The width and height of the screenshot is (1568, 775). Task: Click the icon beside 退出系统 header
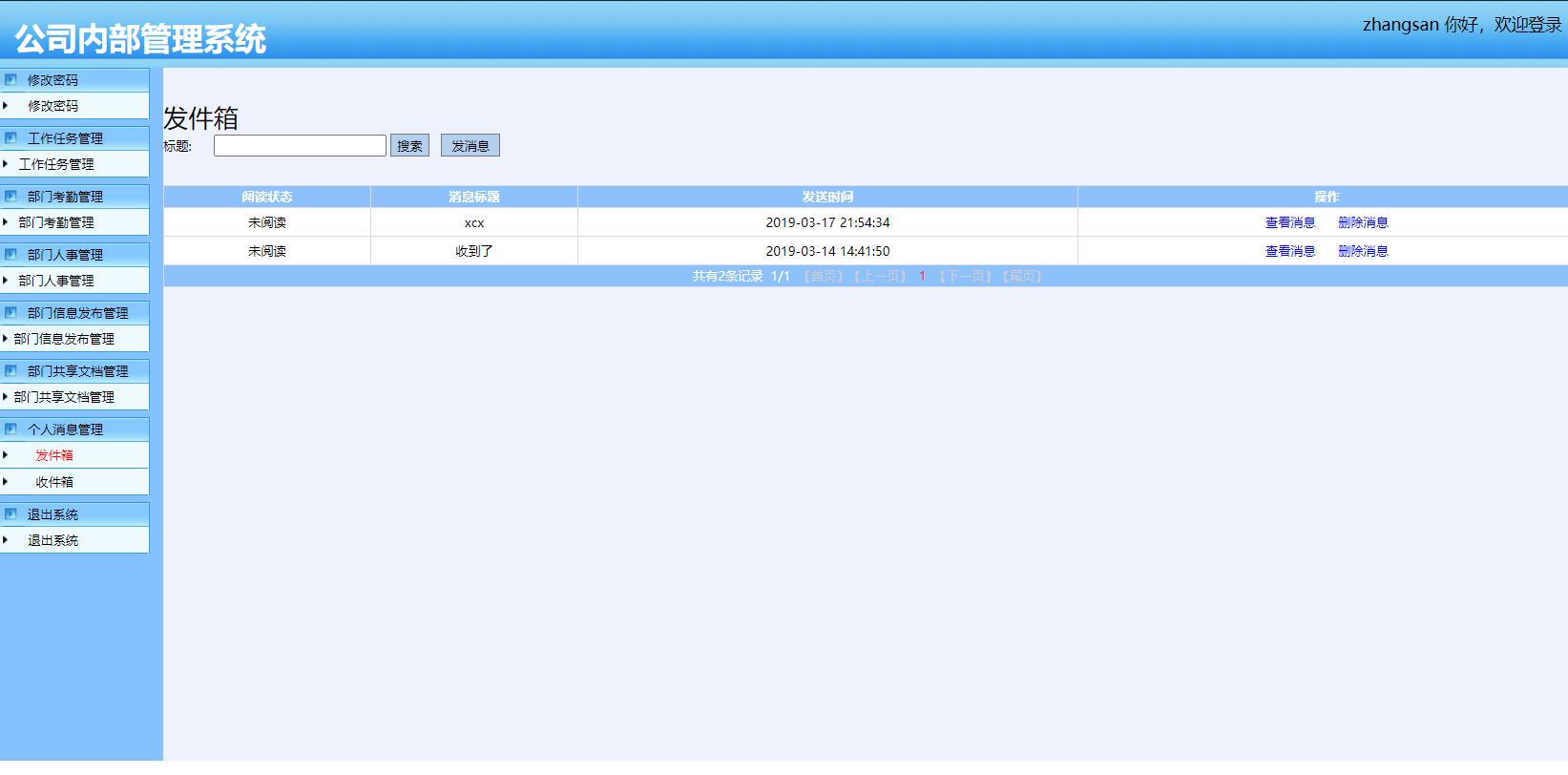tap(11, 514)
